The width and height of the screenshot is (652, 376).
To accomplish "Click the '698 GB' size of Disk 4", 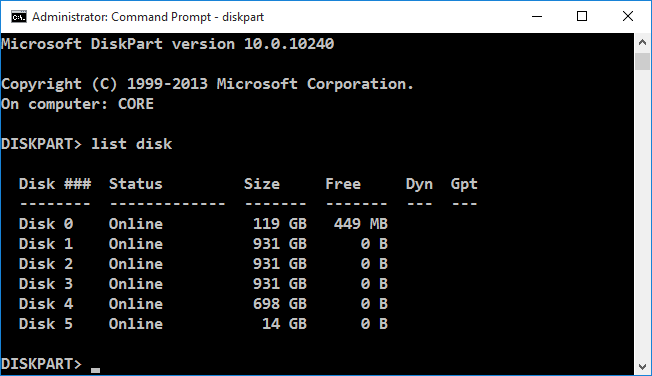I will 280,304.
